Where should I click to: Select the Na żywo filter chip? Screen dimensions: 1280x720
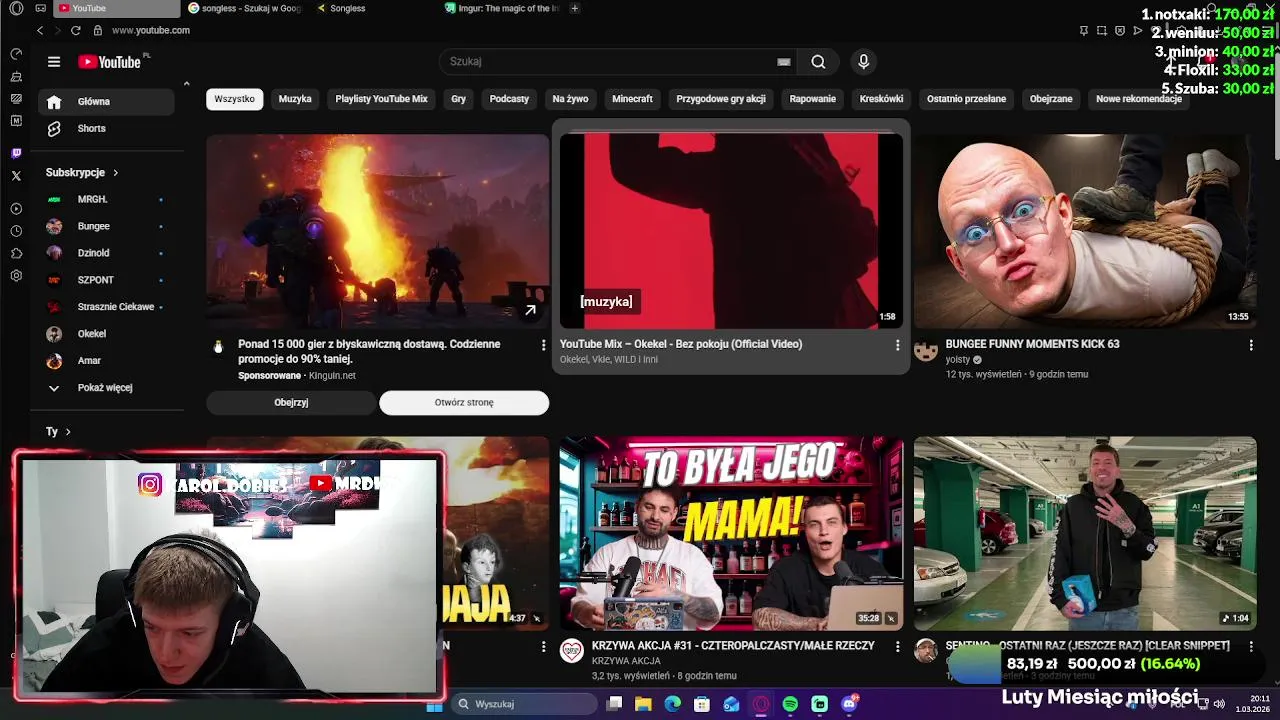(x=570, y=99)
